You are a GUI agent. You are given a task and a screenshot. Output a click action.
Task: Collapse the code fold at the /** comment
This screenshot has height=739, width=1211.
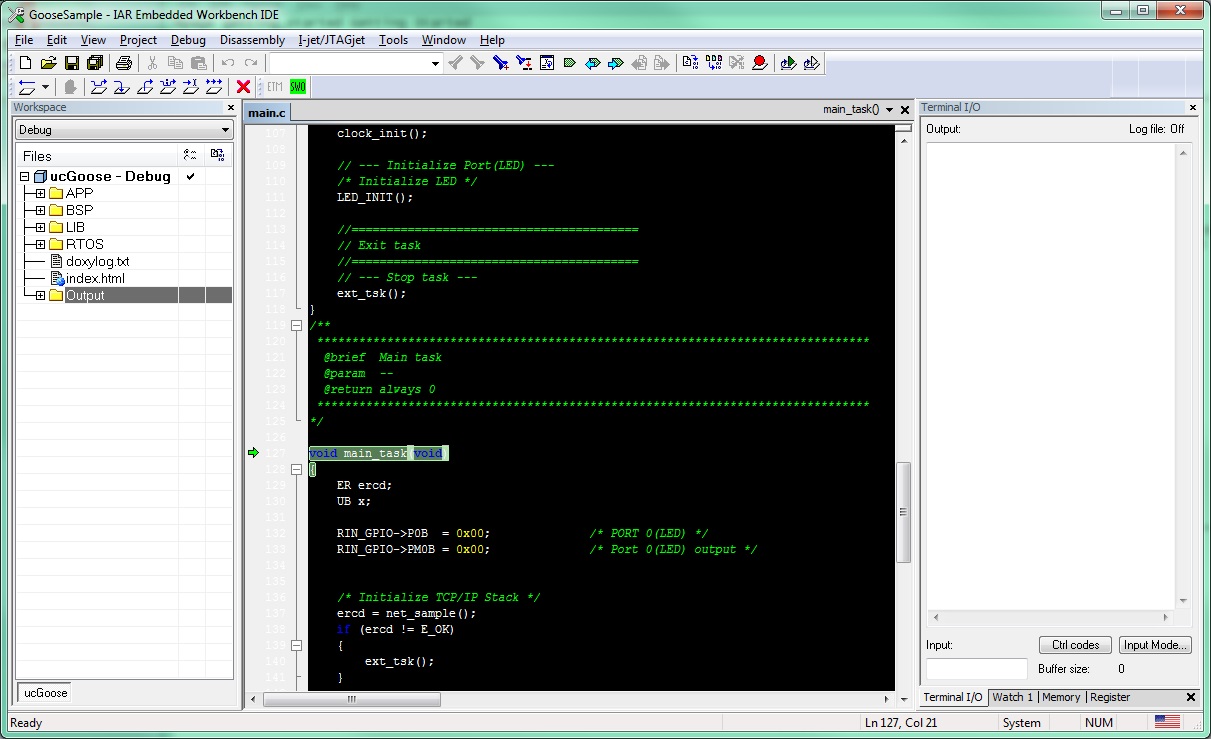(x=296, y=325)
